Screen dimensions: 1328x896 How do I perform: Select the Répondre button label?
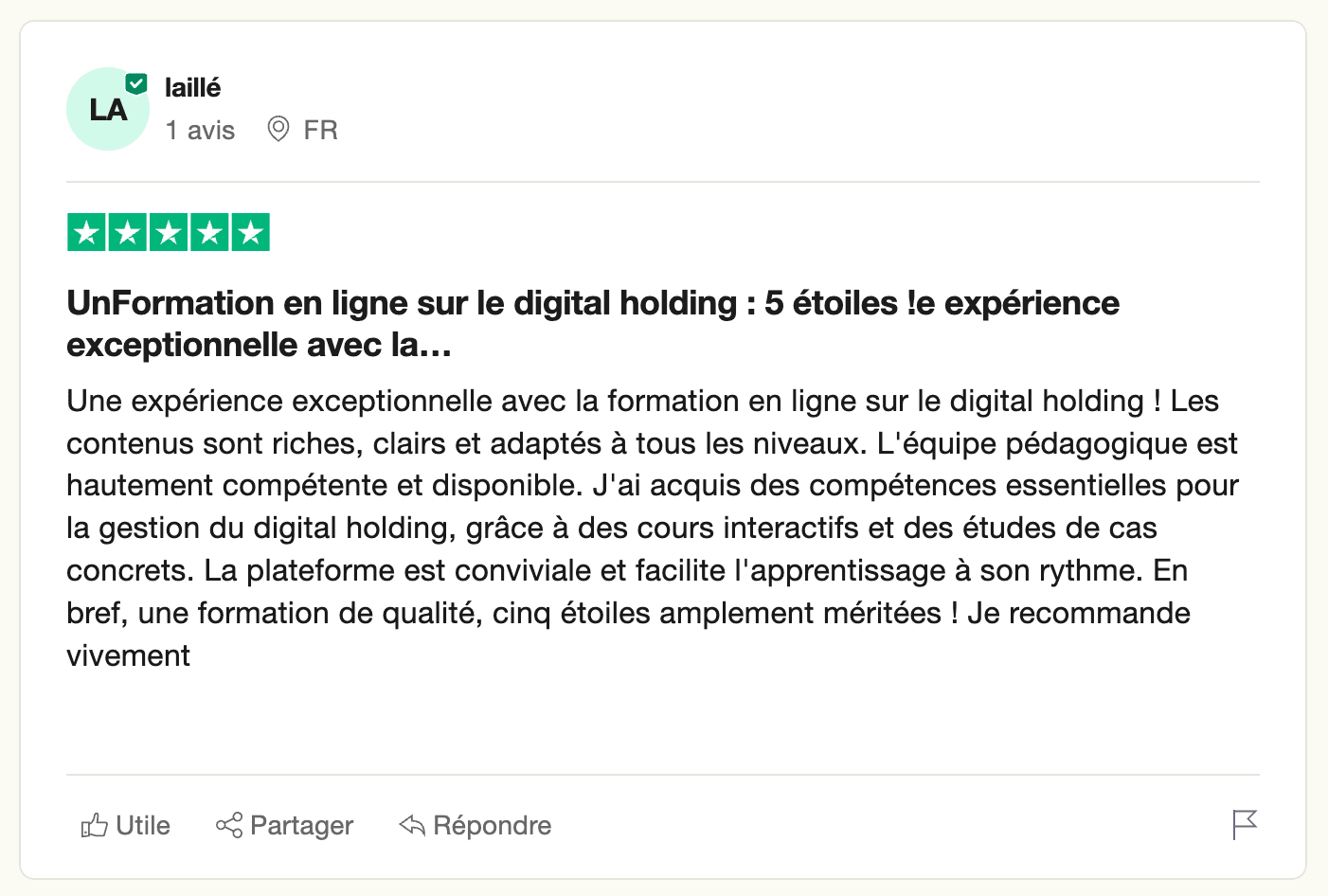(492, 826)
